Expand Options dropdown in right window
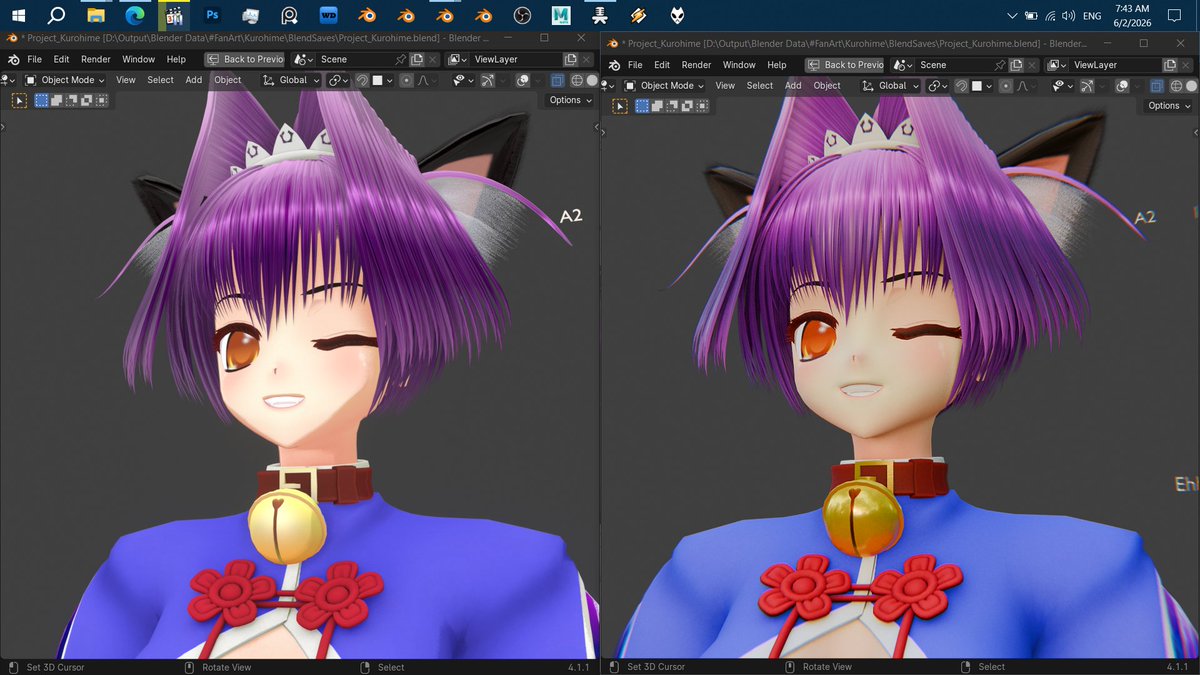 tap(1169, 105)
